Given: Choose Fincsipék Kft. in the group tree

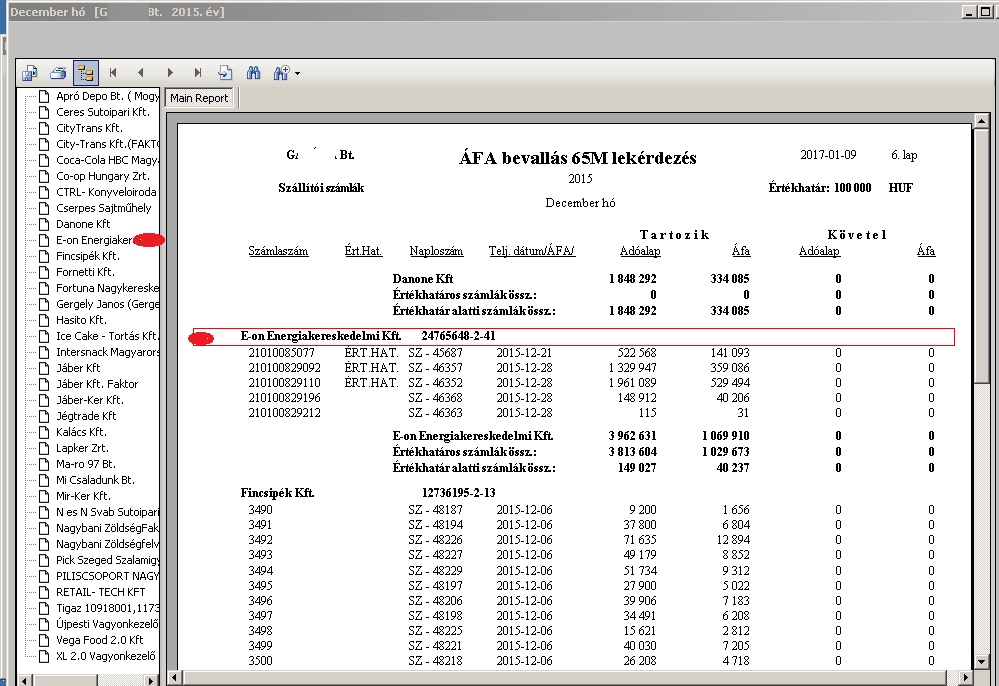Looking at the screenshot, I should (88, 256).
